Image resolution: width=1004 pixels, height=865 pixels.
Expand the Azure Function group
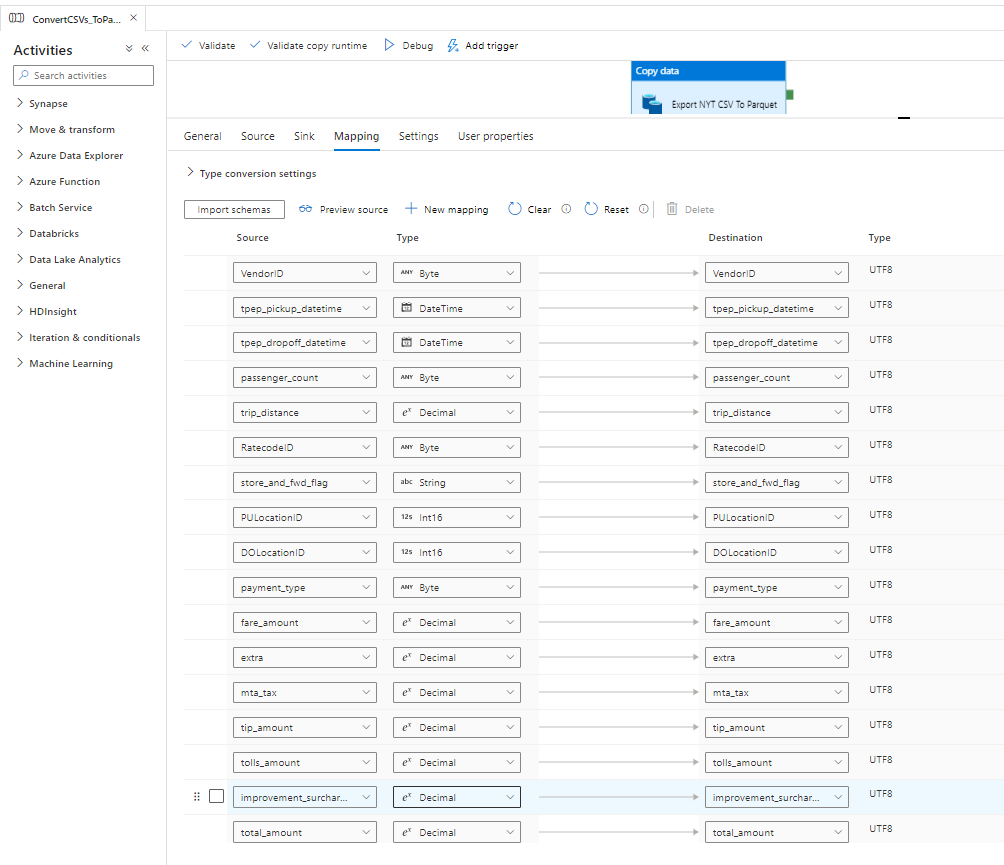pyautogui.click(x=19, y=181)
